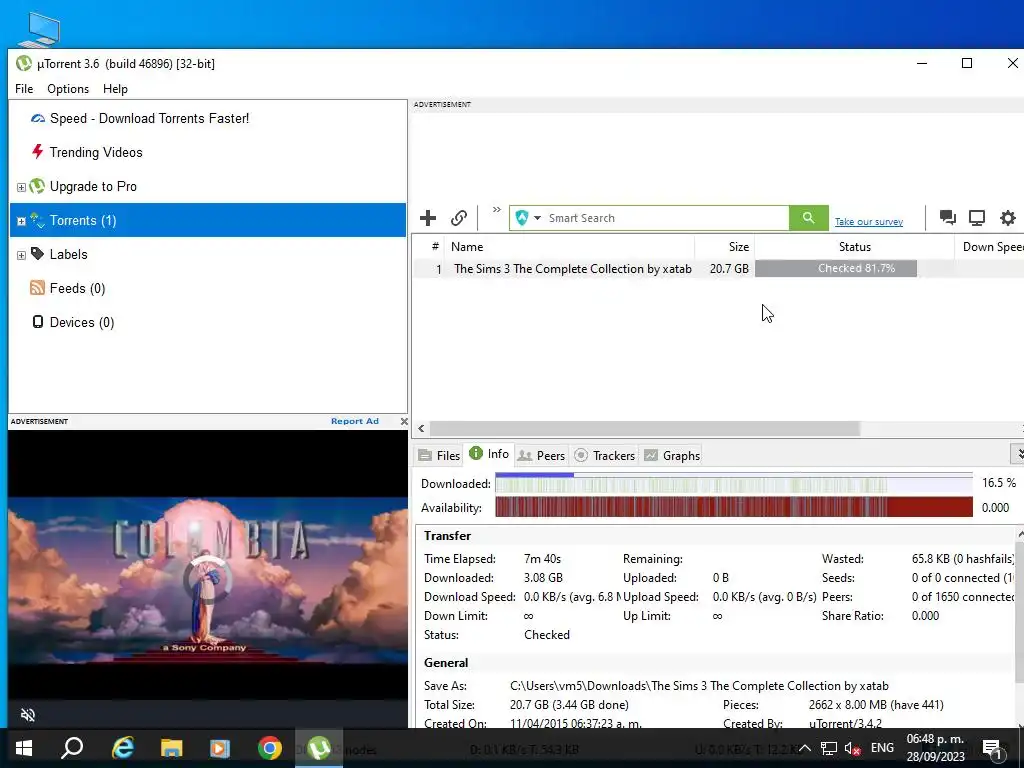The image size is (1024, 768).
Task: Open taskbar search magnifier
Action: click(72, 748)
